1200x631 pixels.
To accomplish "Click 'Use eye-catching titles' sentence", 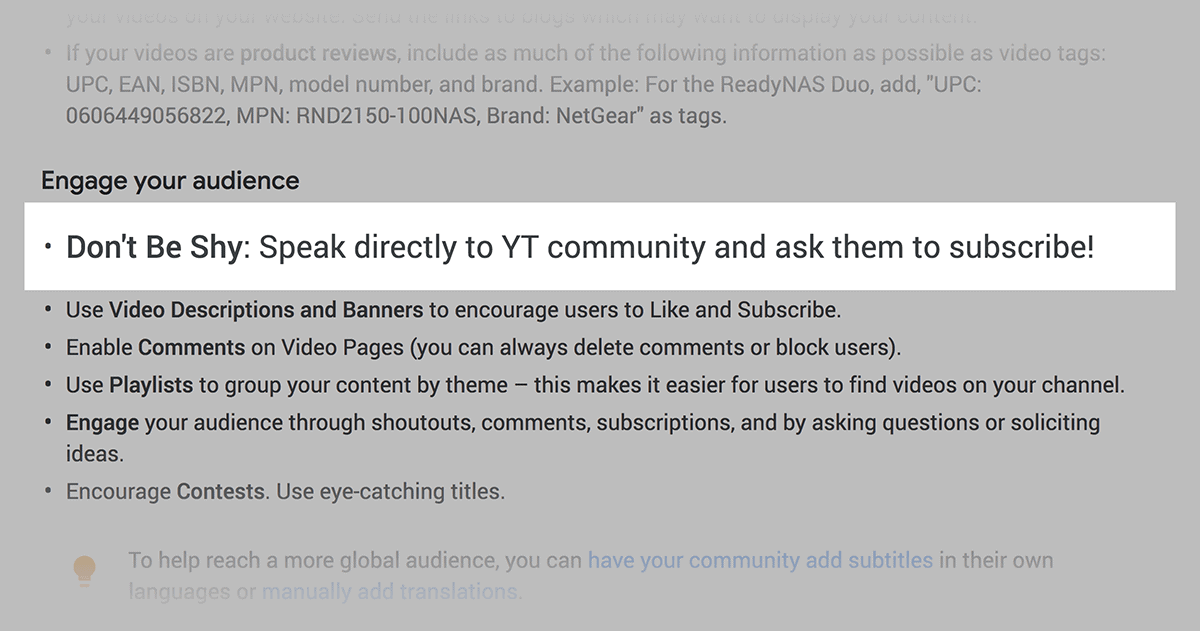I will click(388, 492).
